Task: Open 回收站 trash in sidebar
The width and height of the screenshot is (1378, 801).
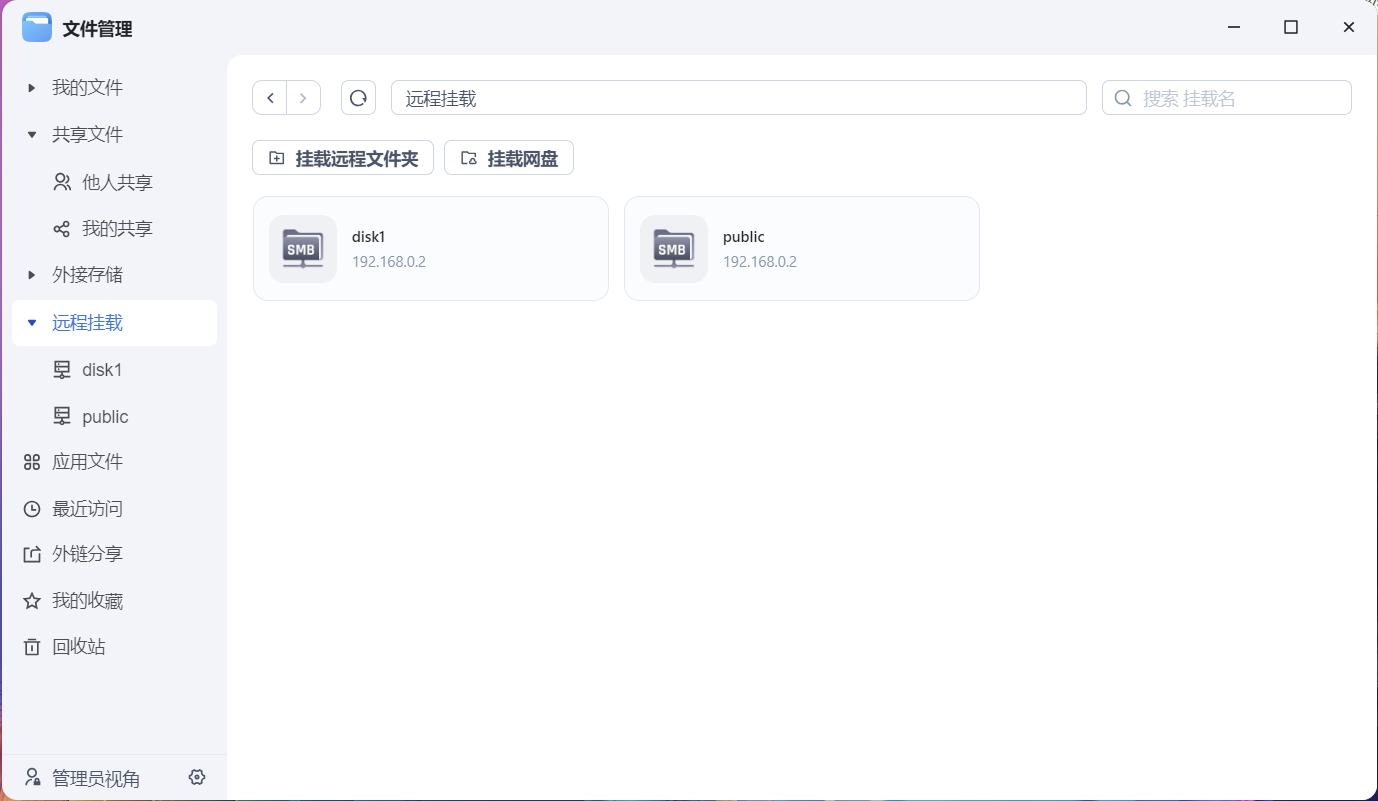Action: coord(78,647)
